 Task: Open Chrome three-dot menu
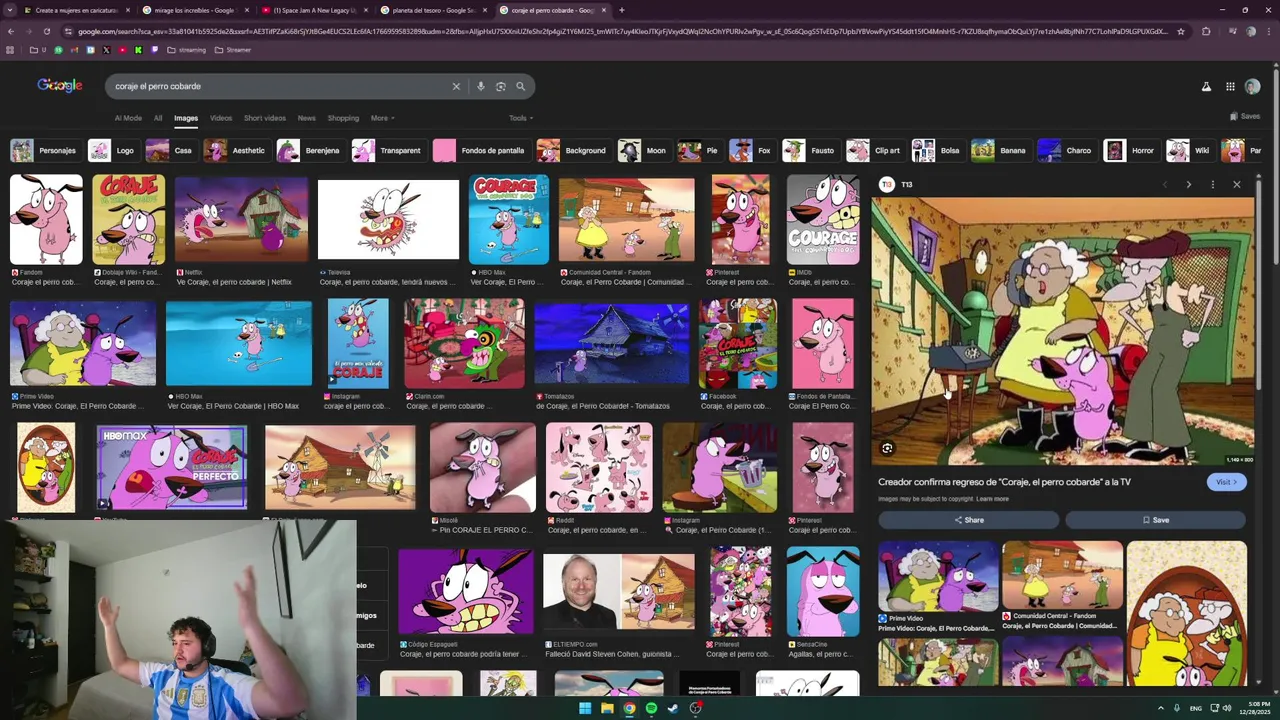[x=1268, y=31]
